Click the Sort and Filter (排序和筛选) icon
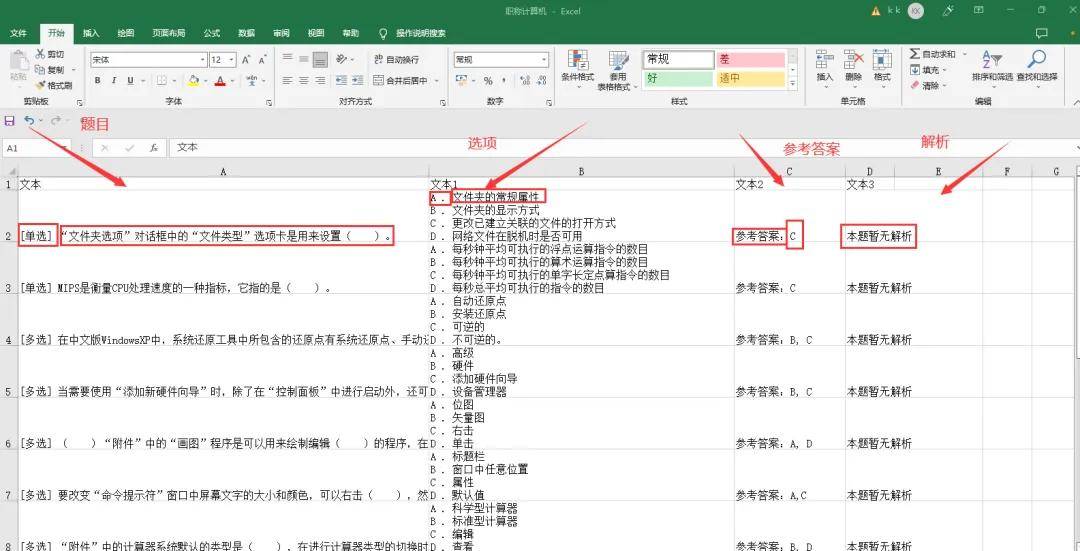Screen dimensions: 1080x551 [991, 66]
